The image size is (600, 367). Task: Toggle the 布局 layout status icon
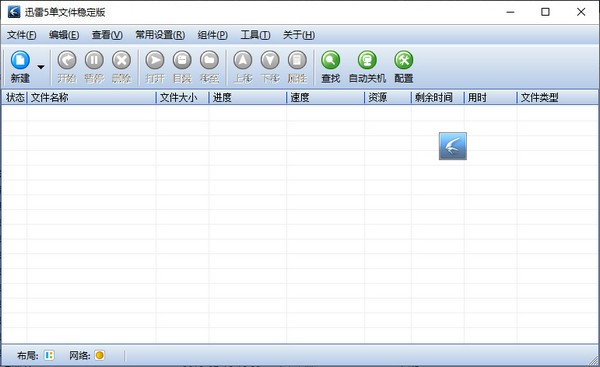tap(49, 356)
